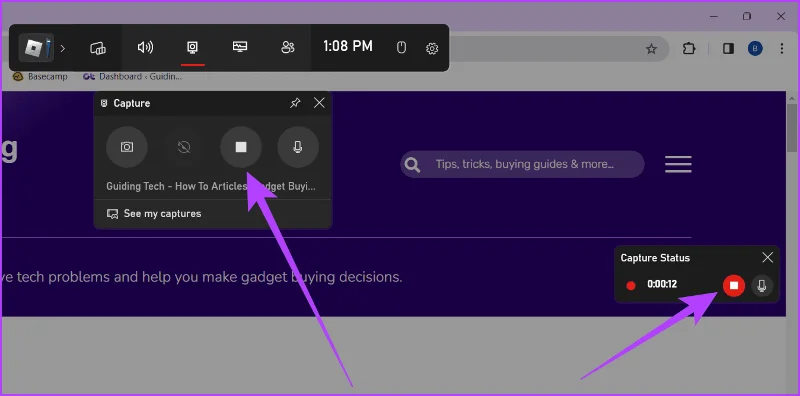Click the search magnifier icon
Image resolution: width=800 pixels, height=396 pixels.
coord(412,164)
